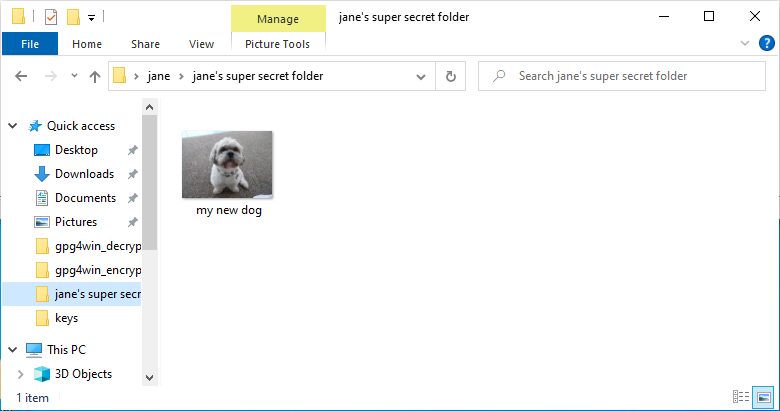The width and height of the screenshot is (780, 411).
Task: Open the address bar history dropdown
Action: coord(424,76)
